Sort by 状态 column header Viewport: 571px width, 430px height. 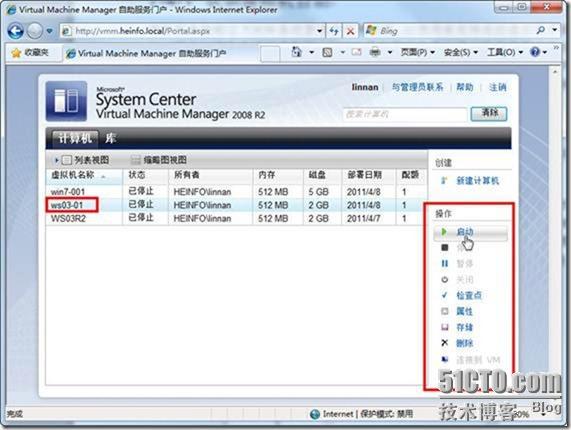146,175
